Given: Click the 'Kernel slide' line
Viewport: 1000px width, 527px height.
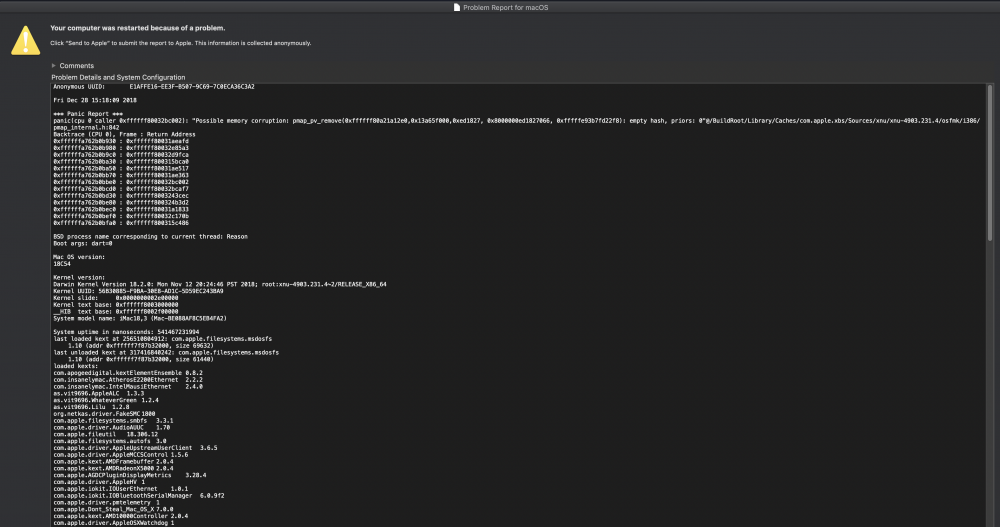Looking at the screenshot, I should coord(115,298).
